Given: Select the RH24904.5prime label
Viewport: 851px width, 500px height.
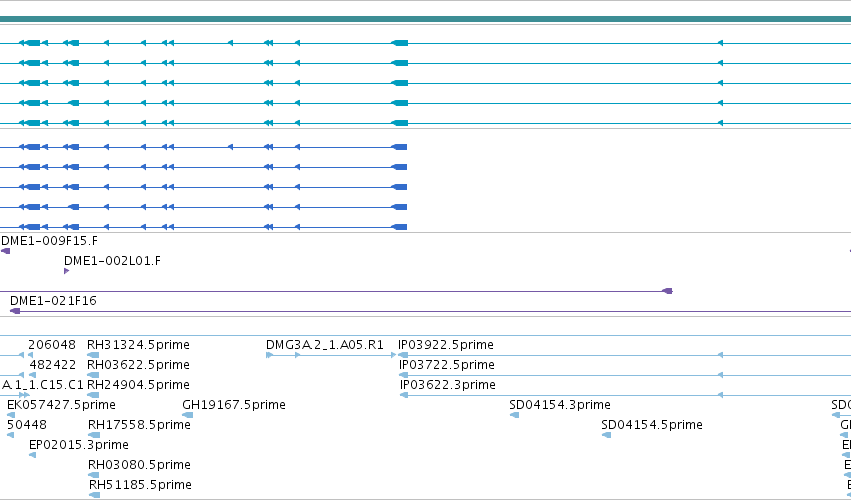Looking at the screenshot, I should coord(138,384).
